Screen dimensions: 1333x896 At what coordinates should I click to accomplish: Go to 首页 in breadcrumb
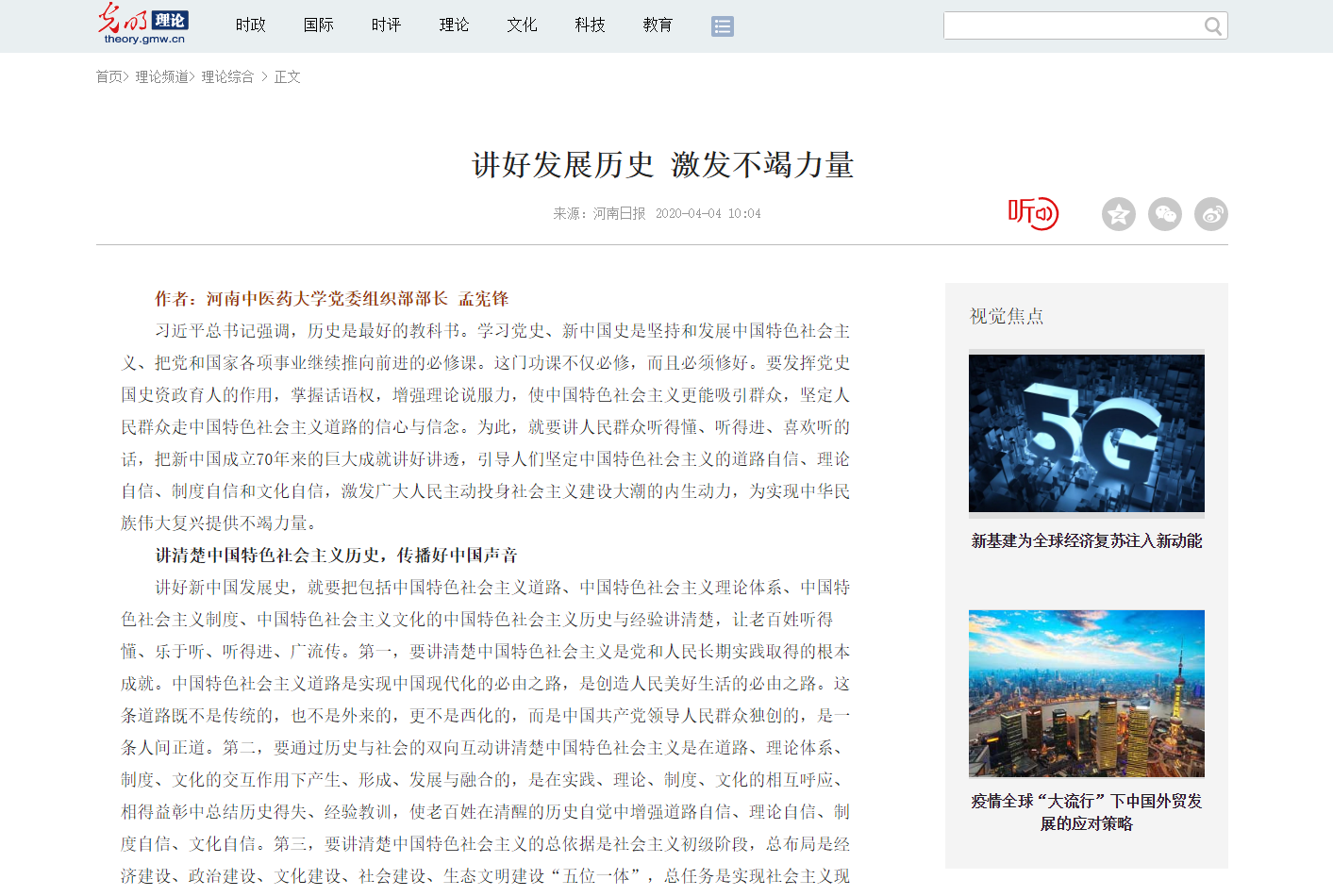[x=108, y=77]
